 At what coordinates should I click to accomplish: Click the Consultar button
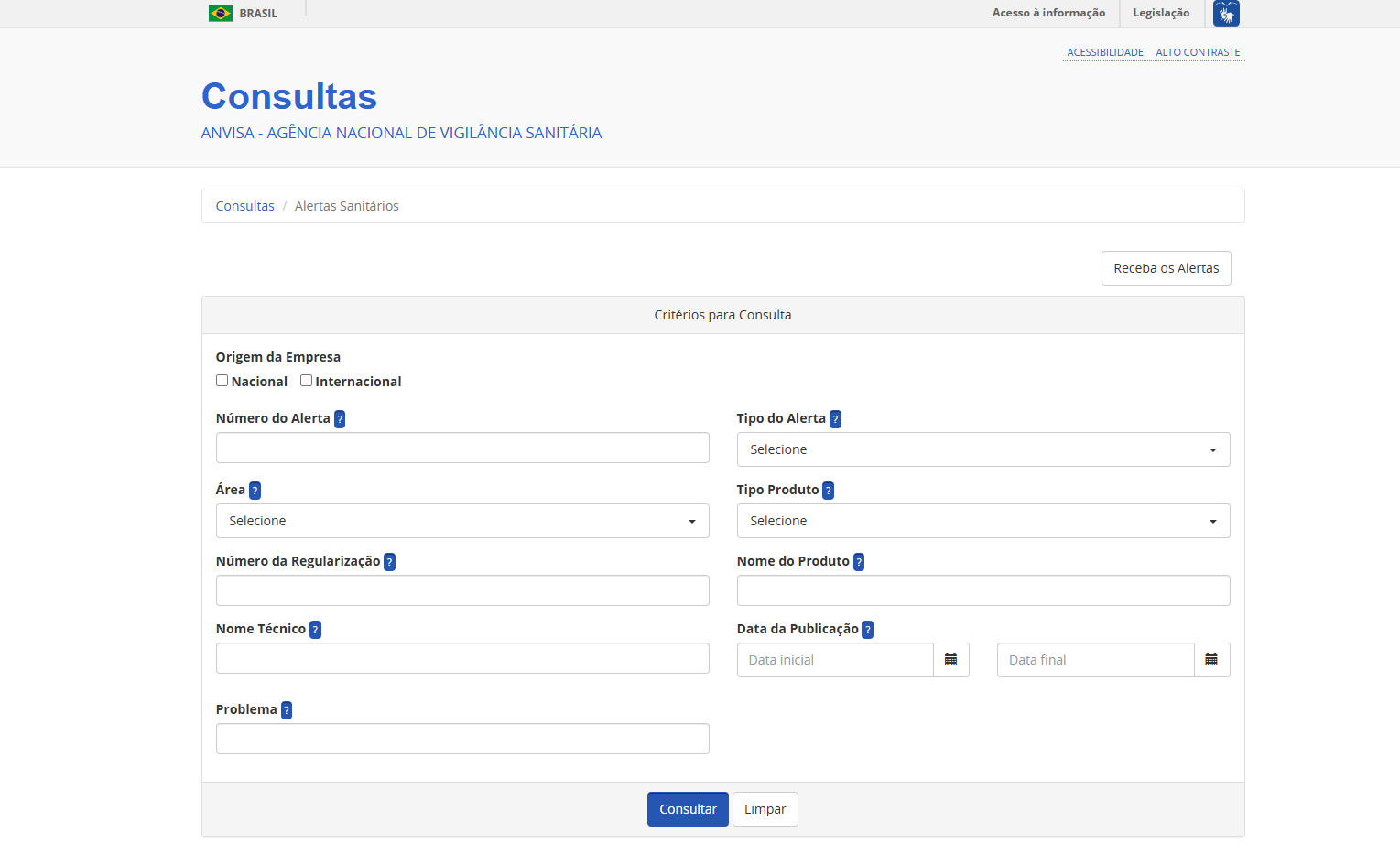[688, 809]
